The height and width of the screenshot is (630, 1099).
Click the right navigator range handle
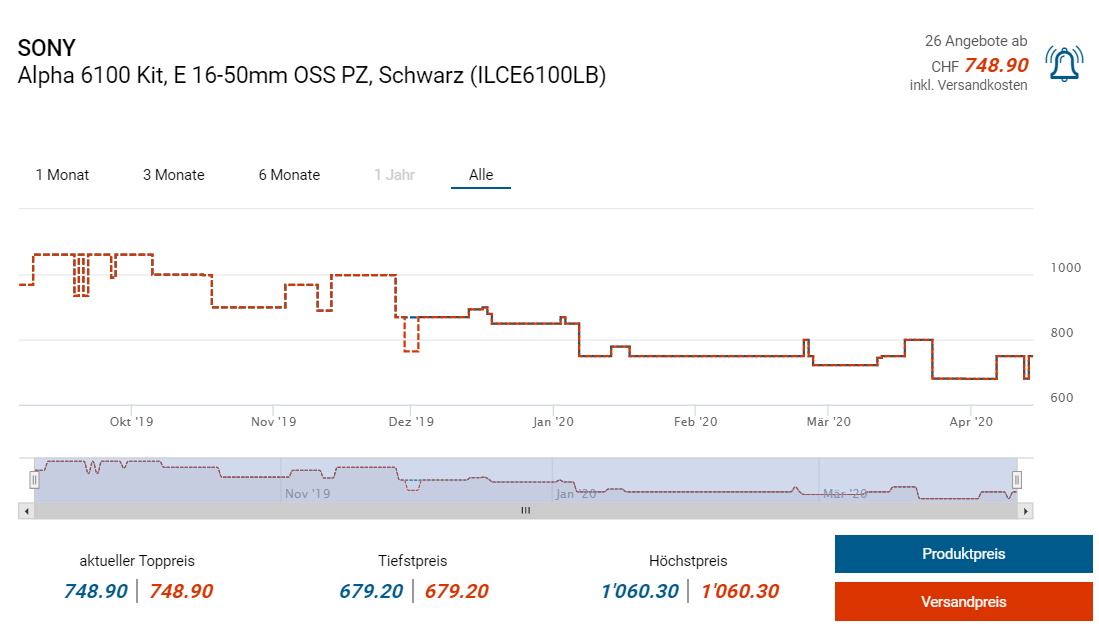[x=1017, y=479]
